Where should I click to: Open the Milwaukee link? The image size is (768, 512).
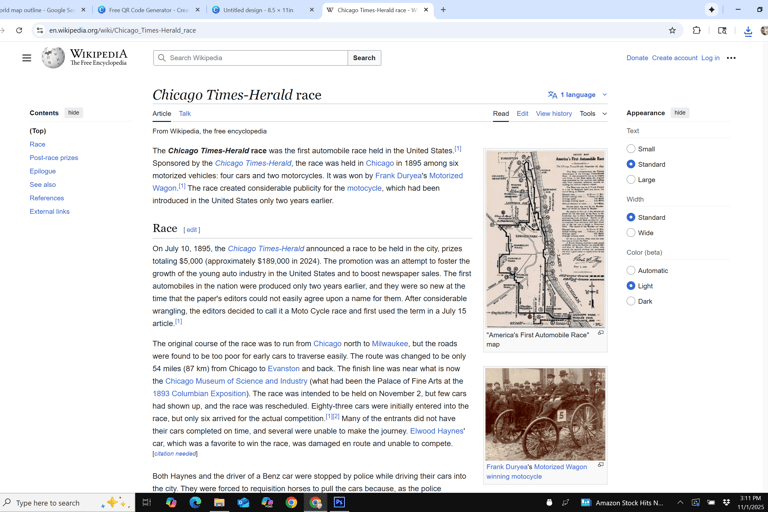[x=389, y=343]
